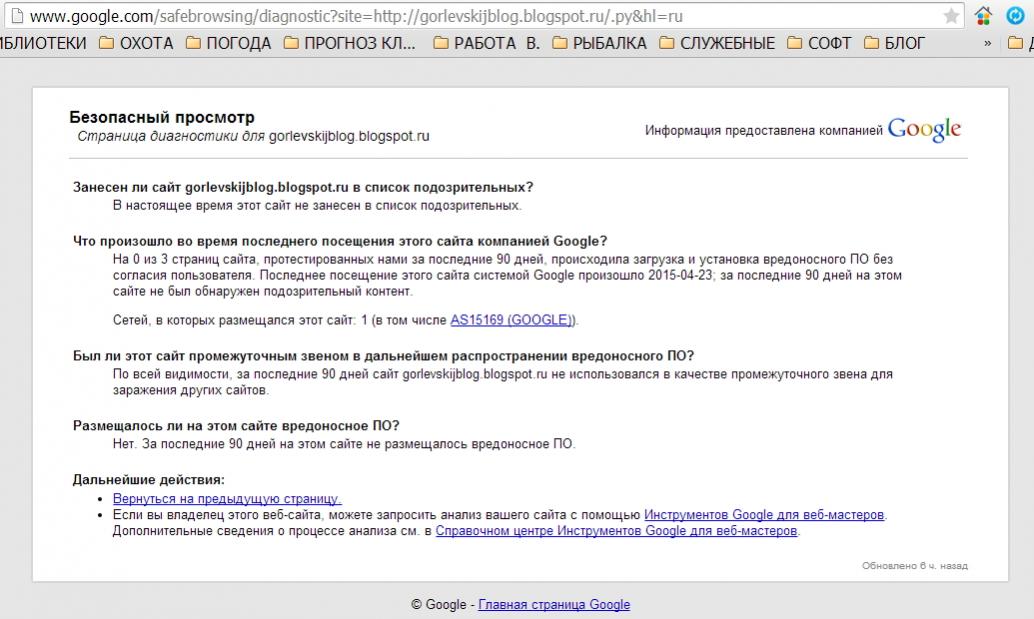This screenshot has height=619, width=1034.
Task: Click Вернуться на предыдущую страницу link
Action: click(227, 498)
